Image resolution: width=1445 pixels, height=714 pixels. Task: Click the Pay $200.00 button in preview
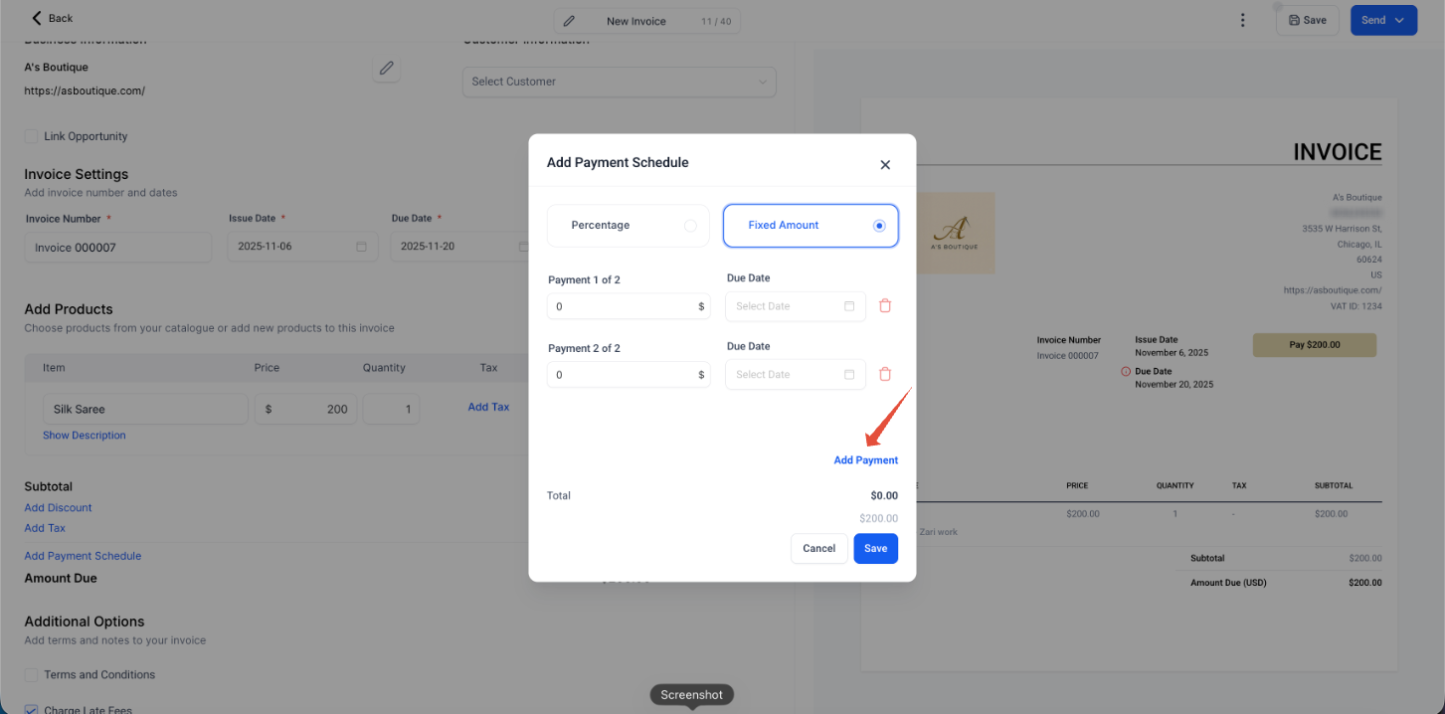pyautogui.click(x=1314, y=345)
